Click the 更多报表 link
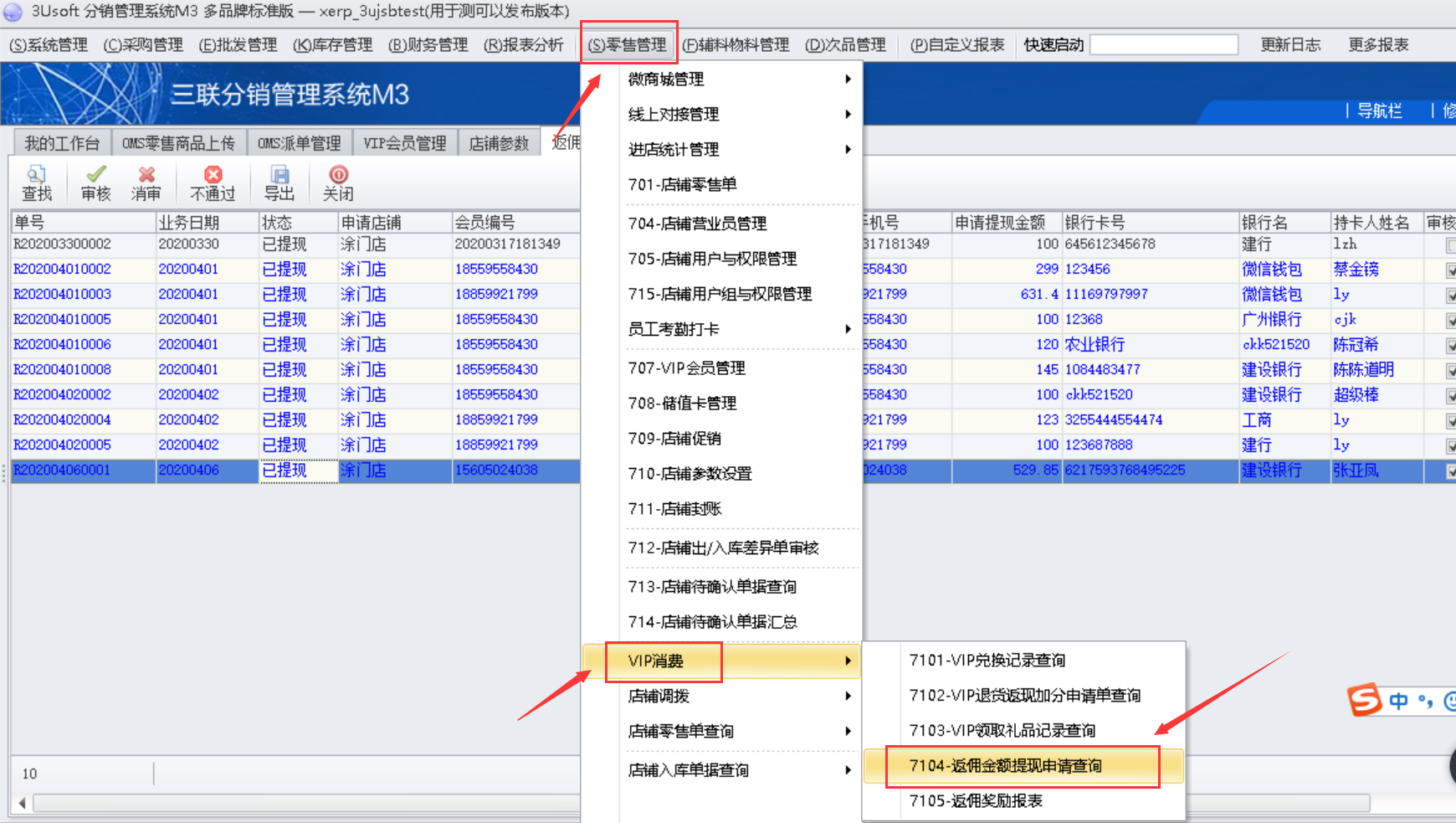The width and height of the screenshot is (1456, 823). (x=1378, y=44)
